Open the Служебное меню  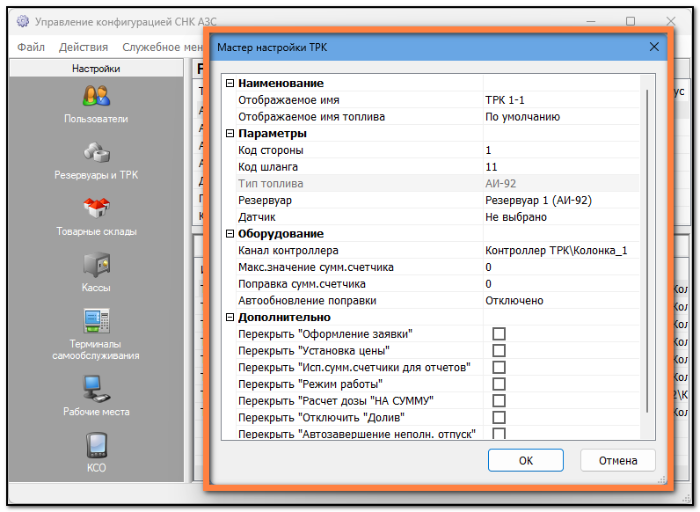162,47
